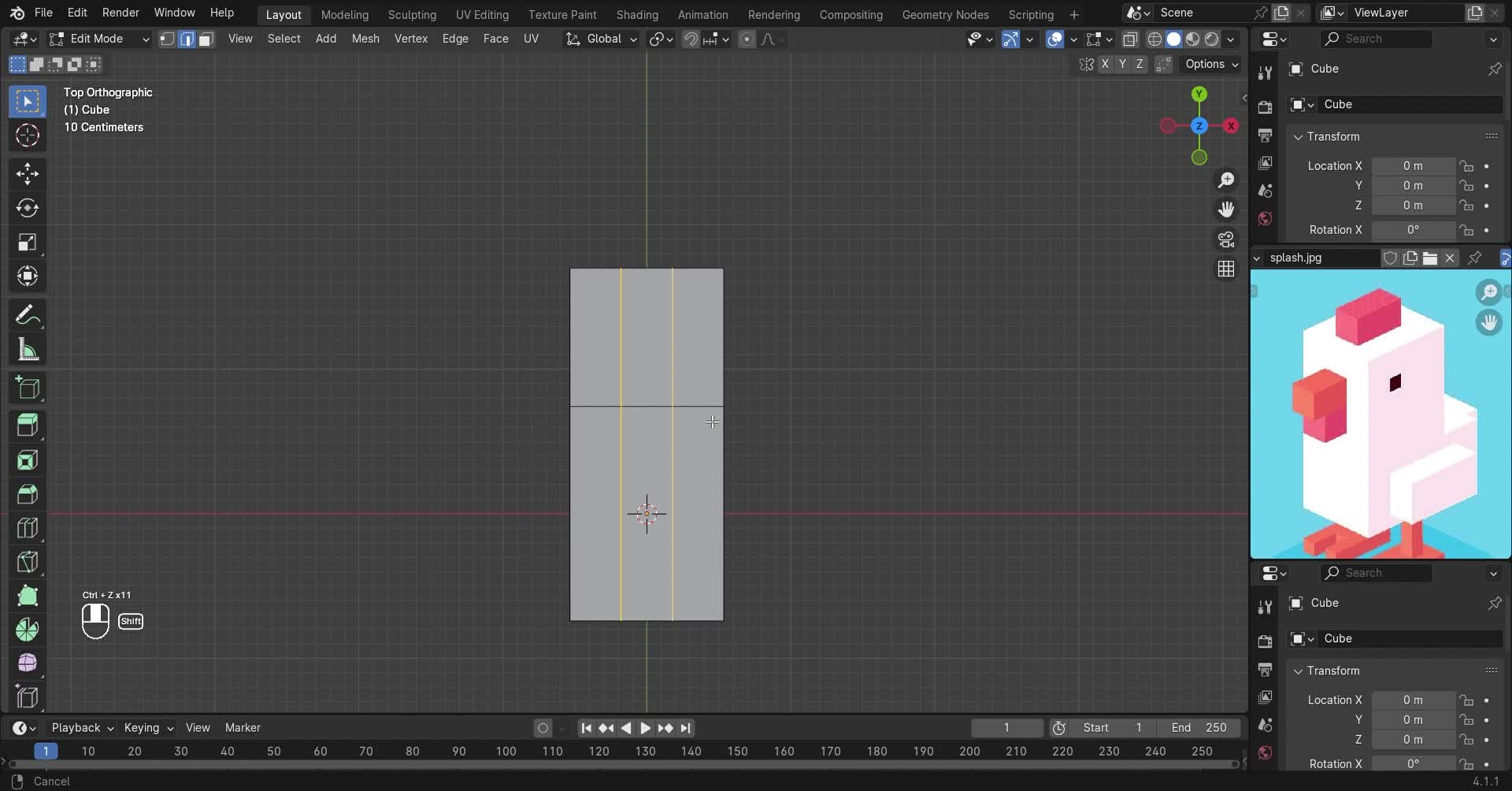The width and height of the screenshot is (1512, 791).
Task: Open the Face menu
Action: [495, 39]
